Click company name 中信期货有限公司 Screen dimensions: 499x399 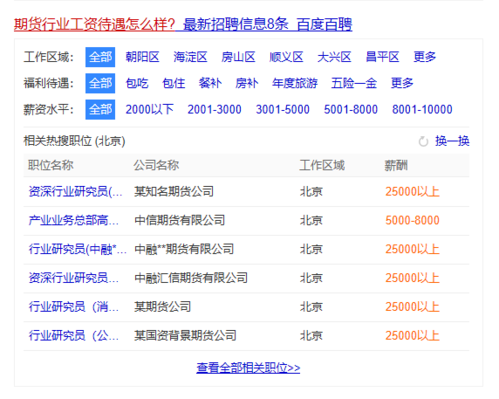point(179,220)
